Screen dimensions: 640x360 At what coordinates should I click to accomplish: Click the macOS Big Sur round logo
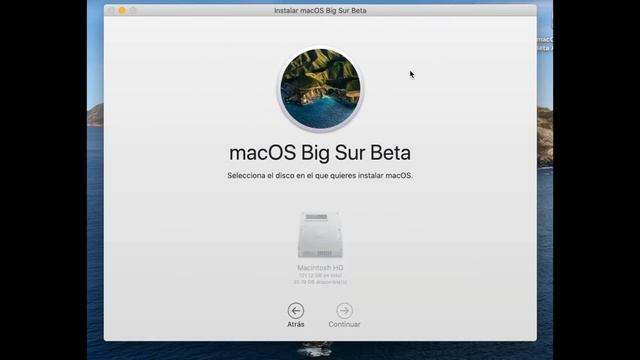tap(320, 89)
